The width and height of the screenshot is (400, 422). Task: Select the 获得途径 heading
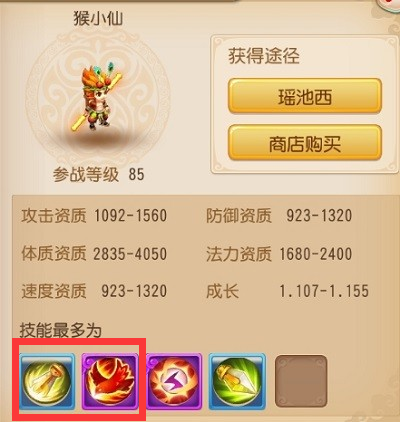264,56
